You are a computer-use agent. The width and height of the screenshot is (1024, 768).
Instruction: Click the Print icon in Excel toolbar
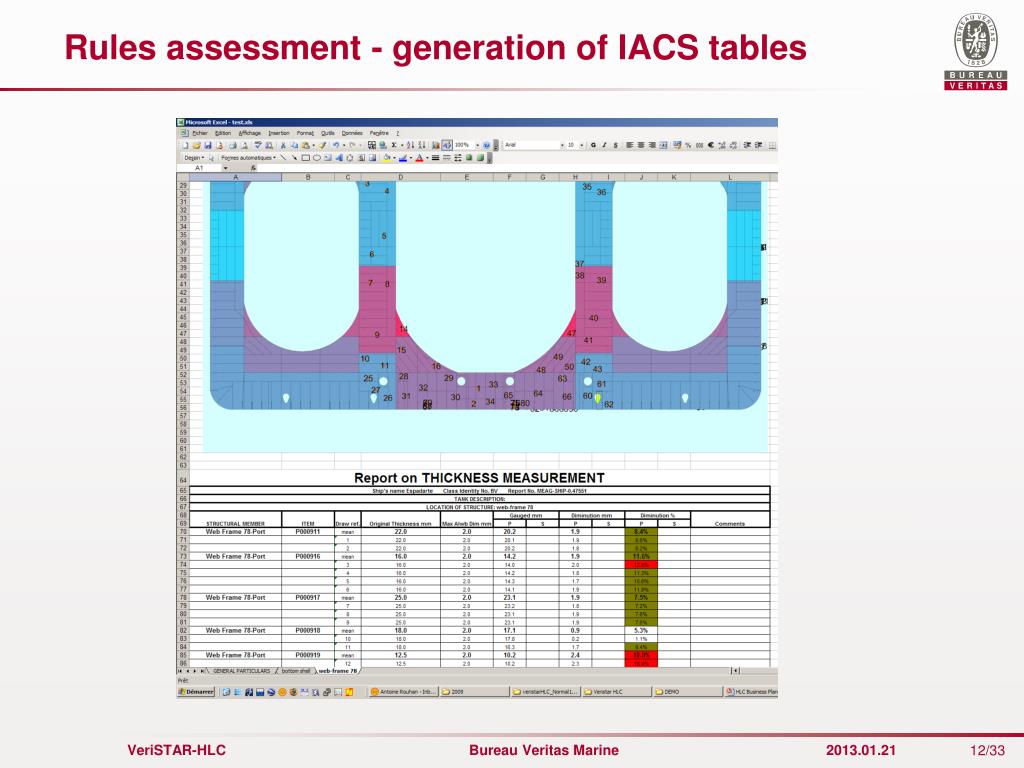232,145
